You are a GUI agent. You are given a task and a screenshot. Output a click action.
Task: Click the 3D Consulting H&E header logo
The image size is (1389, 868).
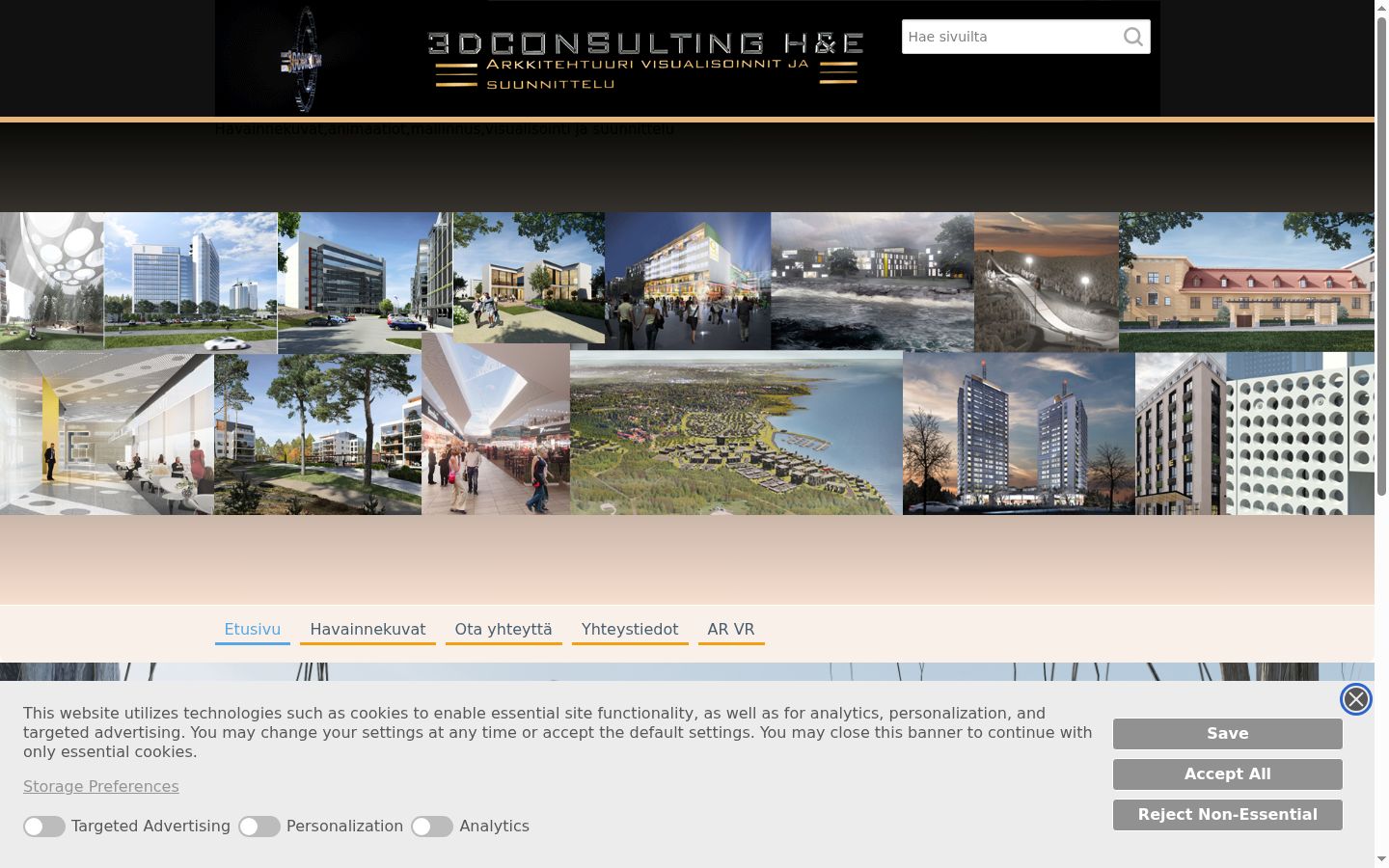click(687, 59)
